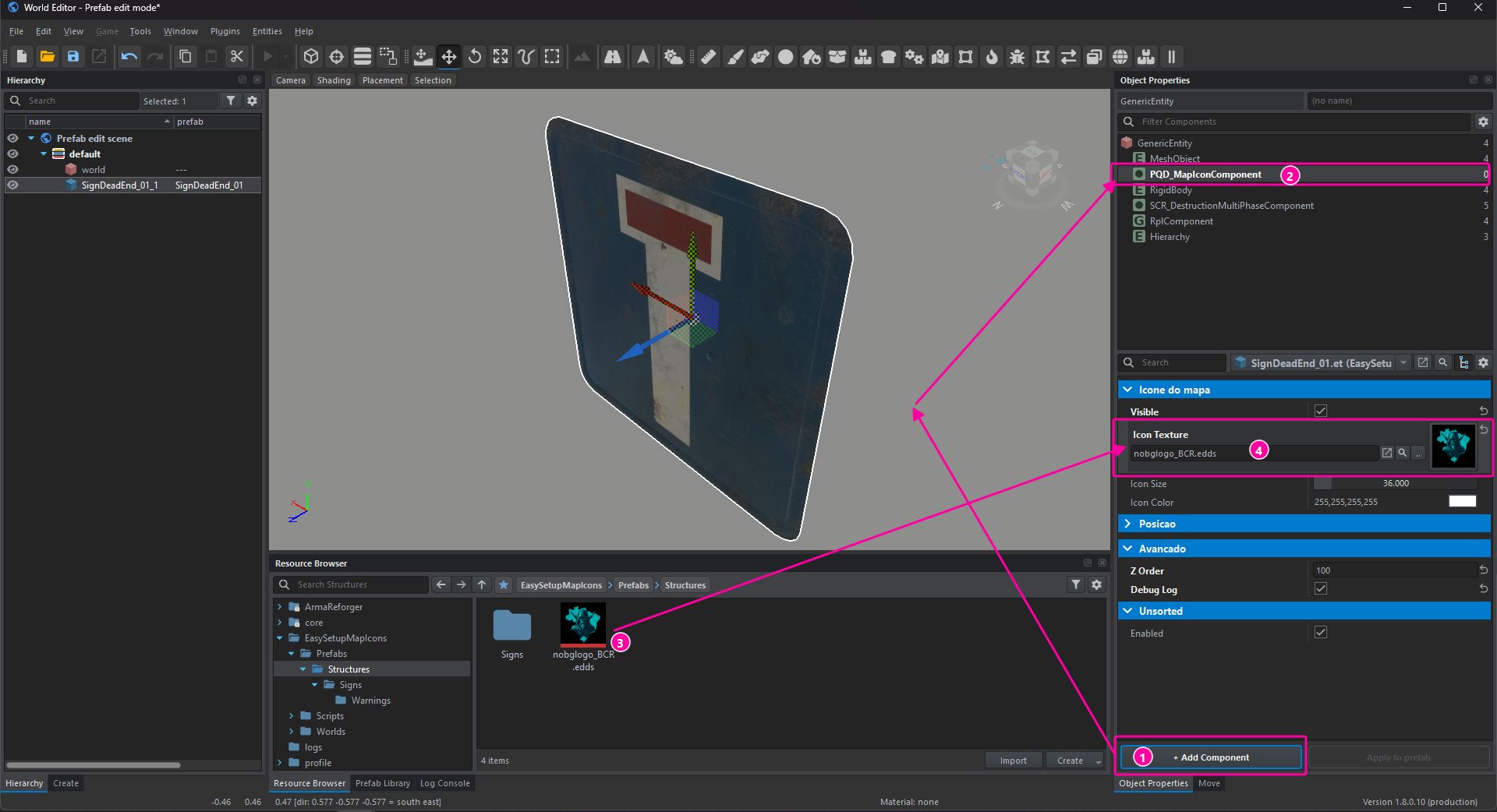Collapse the Unsorted section
Viewport: 1497px width, 812px height.
click(1127, 610)
